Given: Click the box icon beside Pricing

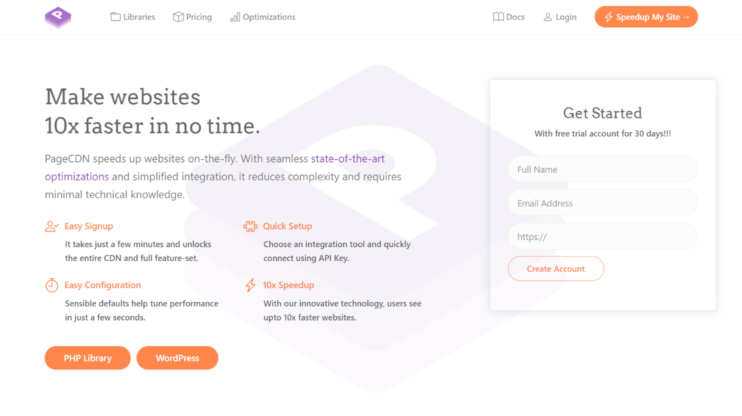Looking at the screenshot, I should click(178, 17).
